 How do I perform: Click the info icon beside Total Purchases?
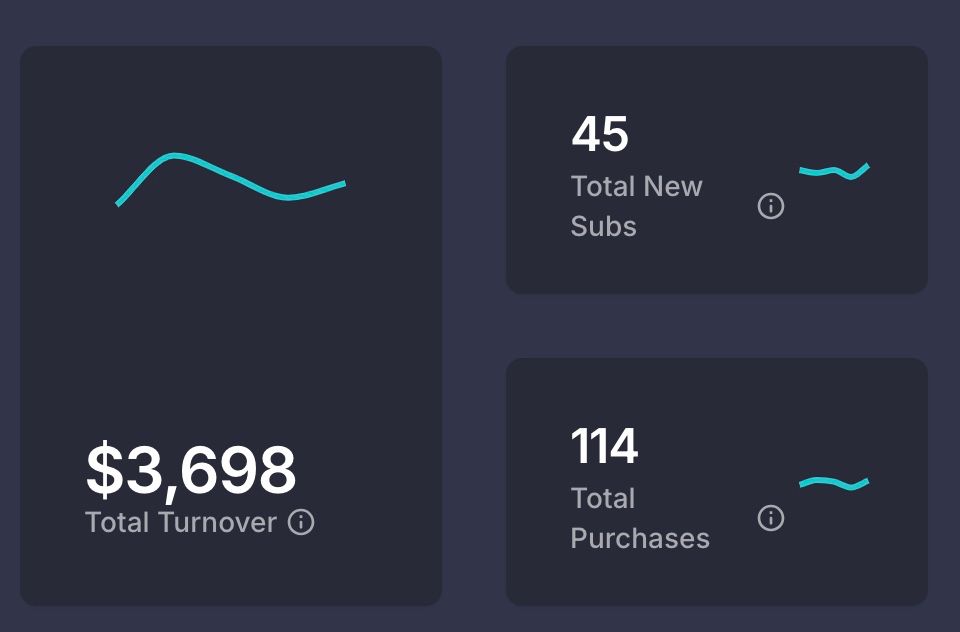click(770, 517)
